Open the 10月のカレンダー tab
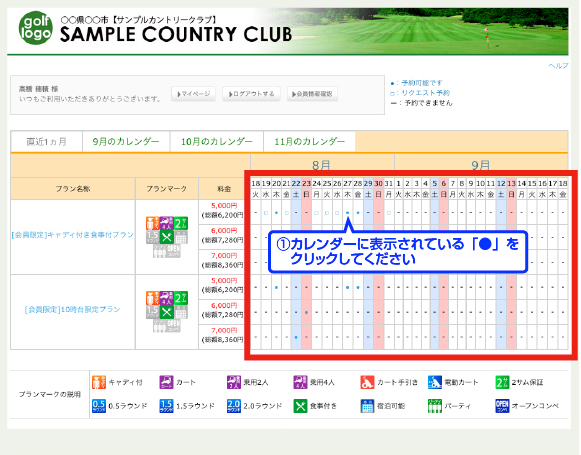 (217, 142)
